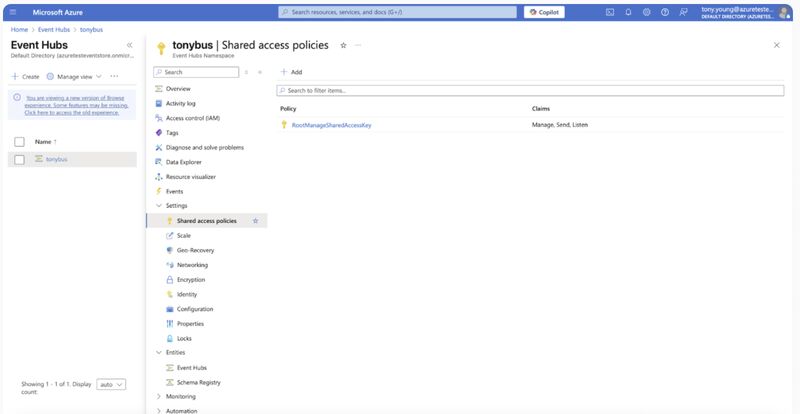Open Encryption settings
Screen dimensions: 800x414
191,280
